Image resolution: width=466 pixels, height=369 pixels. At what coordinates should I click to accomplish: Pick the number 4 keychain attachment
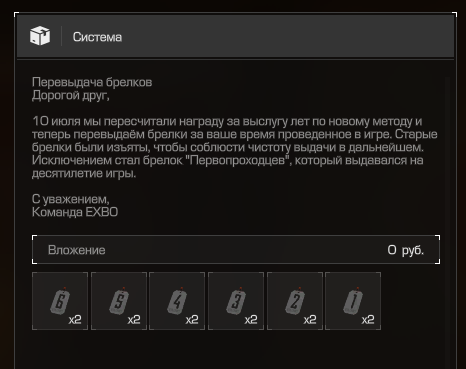[x=177, y=301]
